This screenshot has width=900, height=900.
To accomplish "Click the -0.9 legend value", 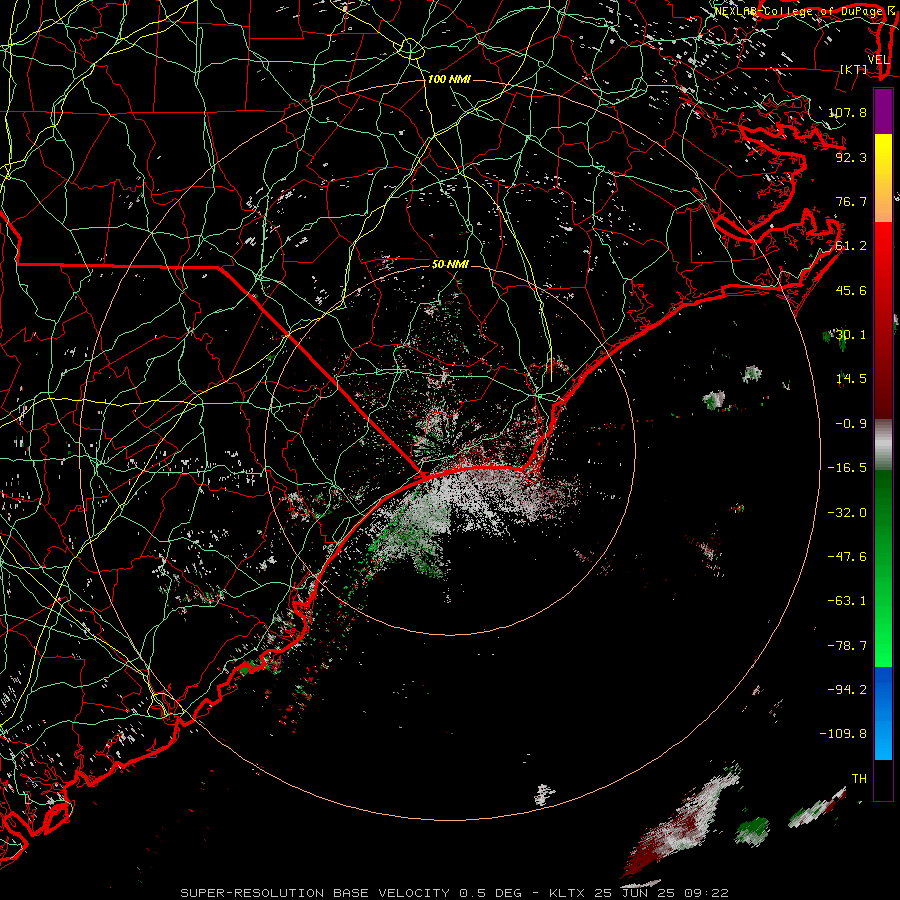I will tap(851, 424).
